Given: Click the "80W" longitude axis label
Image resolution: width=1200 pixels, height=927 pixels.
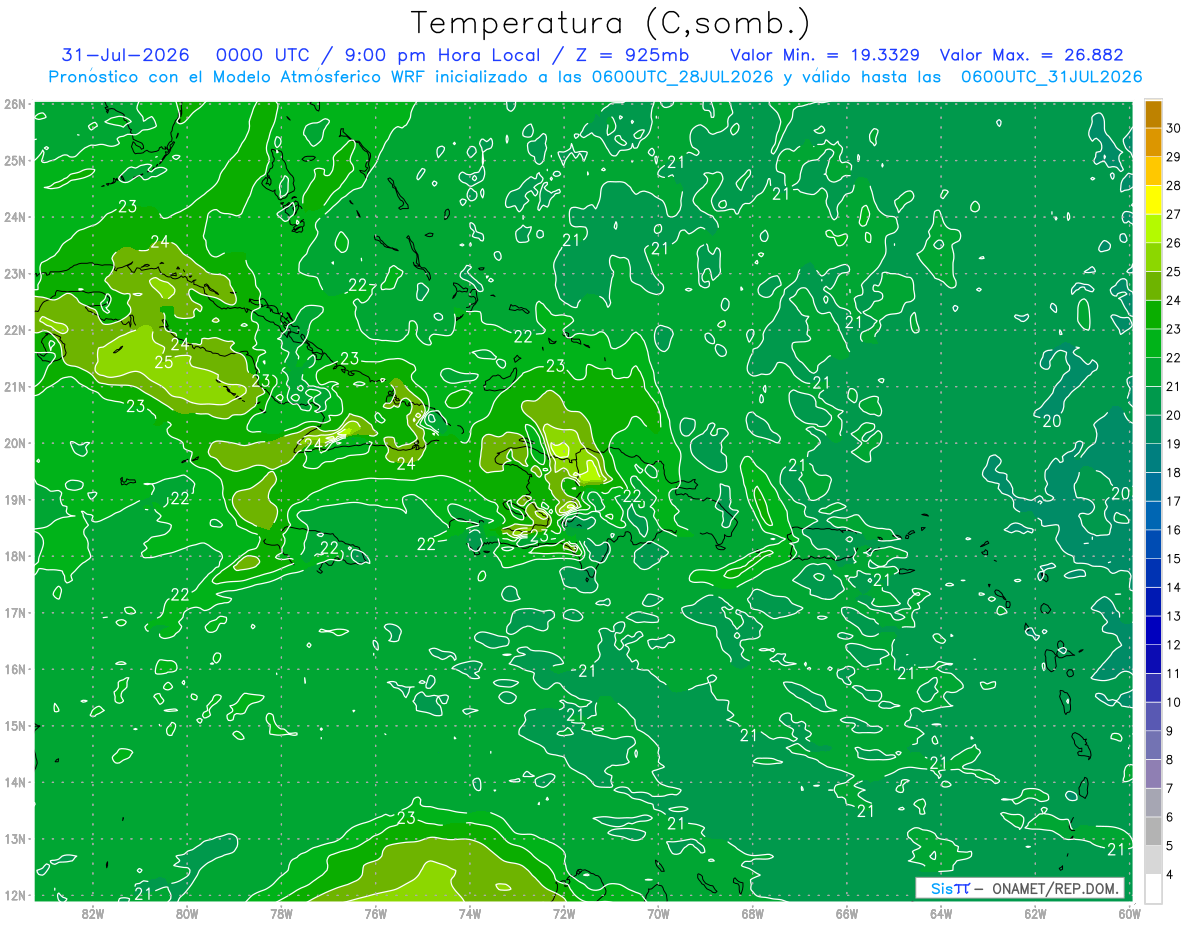Looking at the screenshot, I should pos(187,913).
